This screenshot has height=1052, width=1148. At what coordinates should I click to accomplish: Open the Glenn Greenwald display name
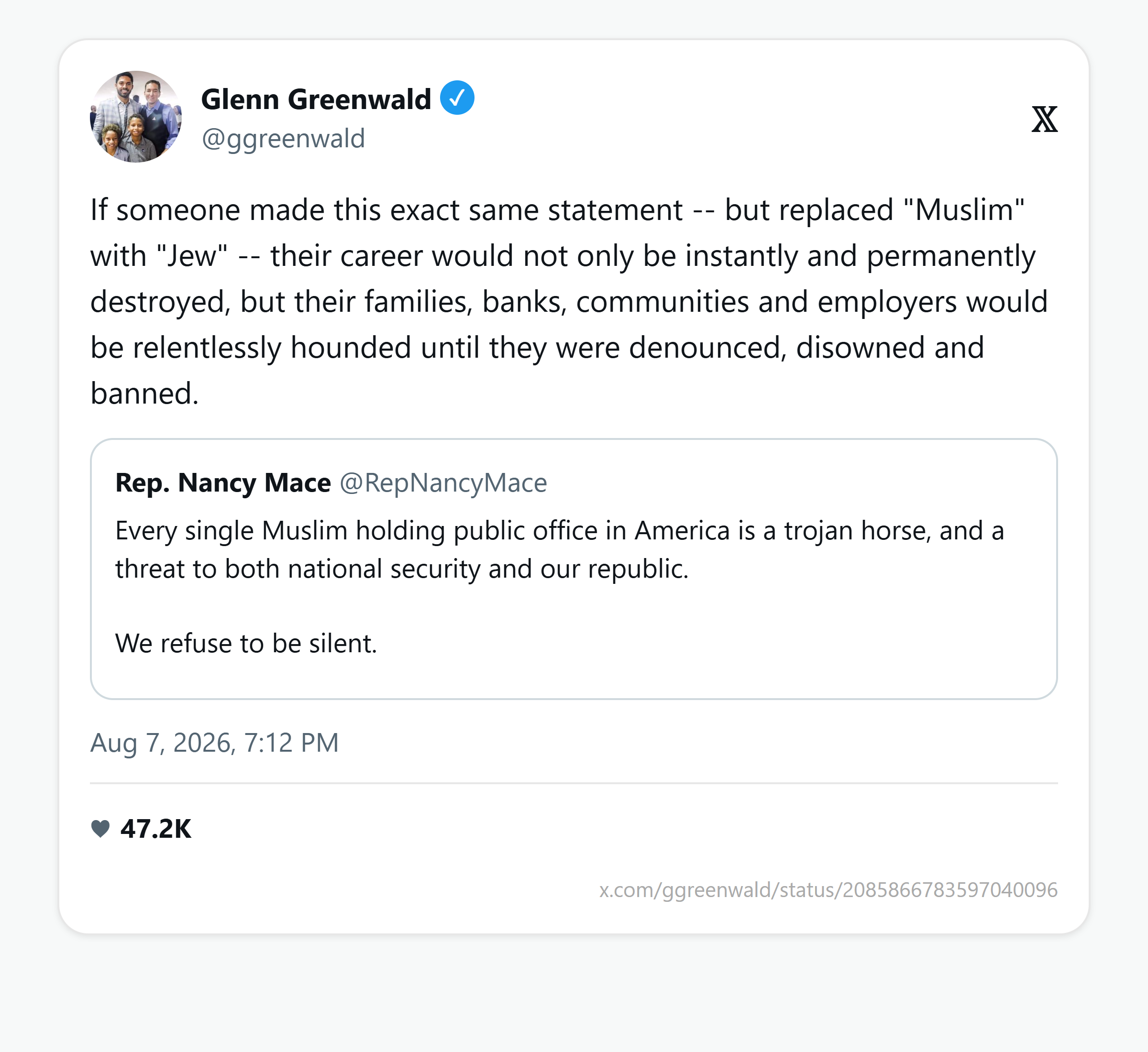(316, 99)
